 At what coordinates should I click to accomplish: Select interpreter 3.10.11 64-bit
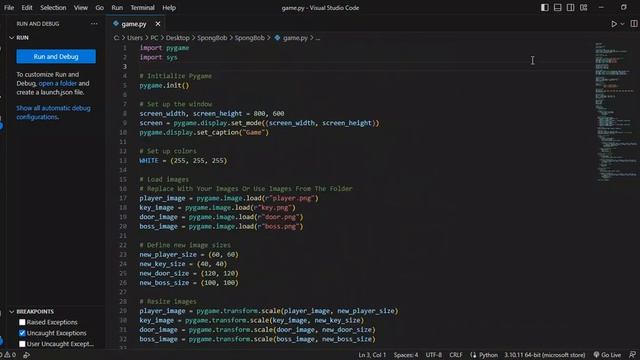click(x=544, y=355)
